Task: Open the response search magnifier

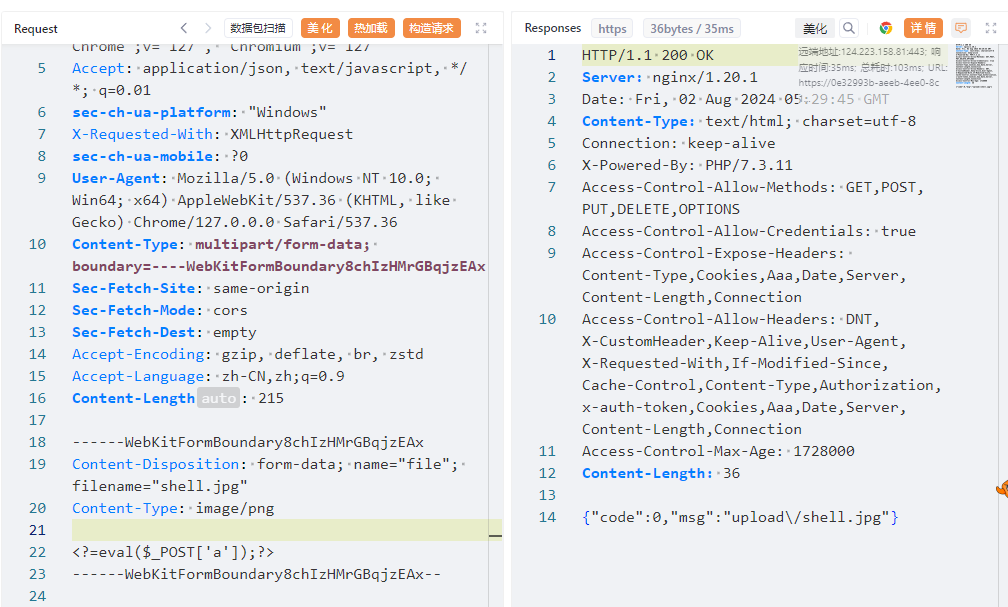Action: point(849,28)
